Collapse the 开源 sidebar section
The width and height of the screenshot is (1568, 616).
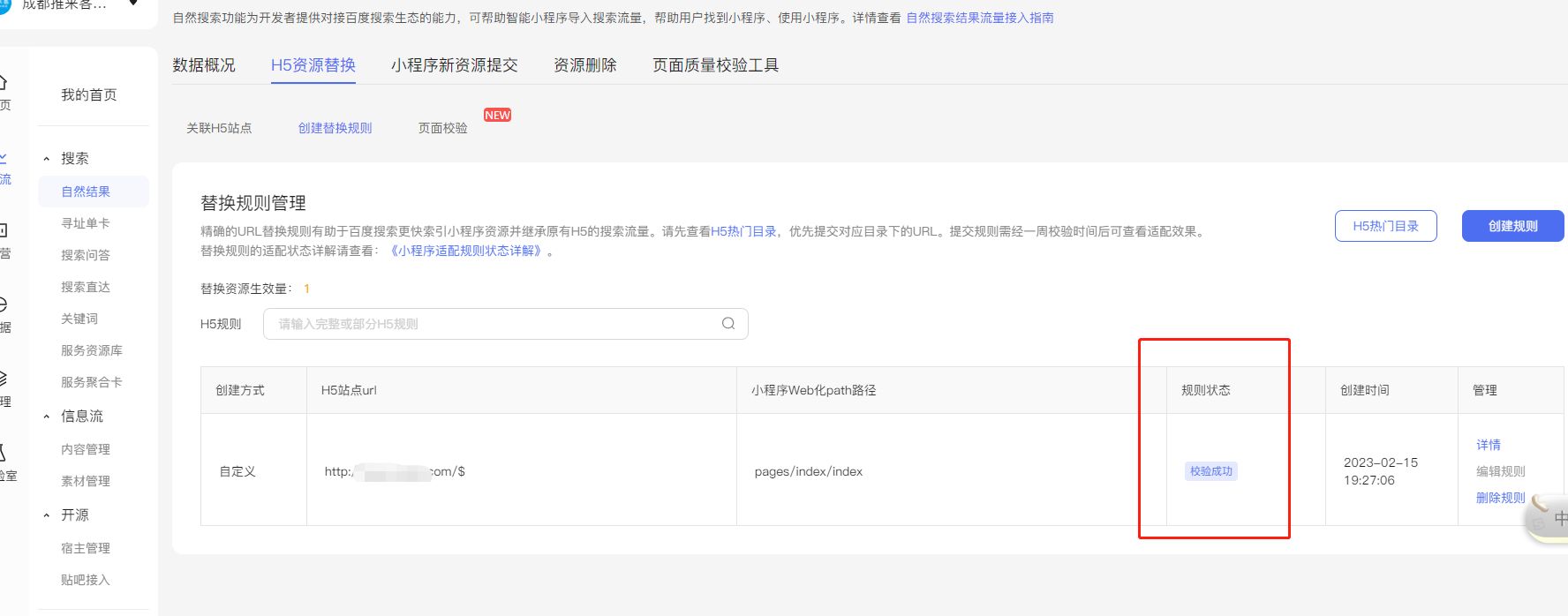(47, 515)
